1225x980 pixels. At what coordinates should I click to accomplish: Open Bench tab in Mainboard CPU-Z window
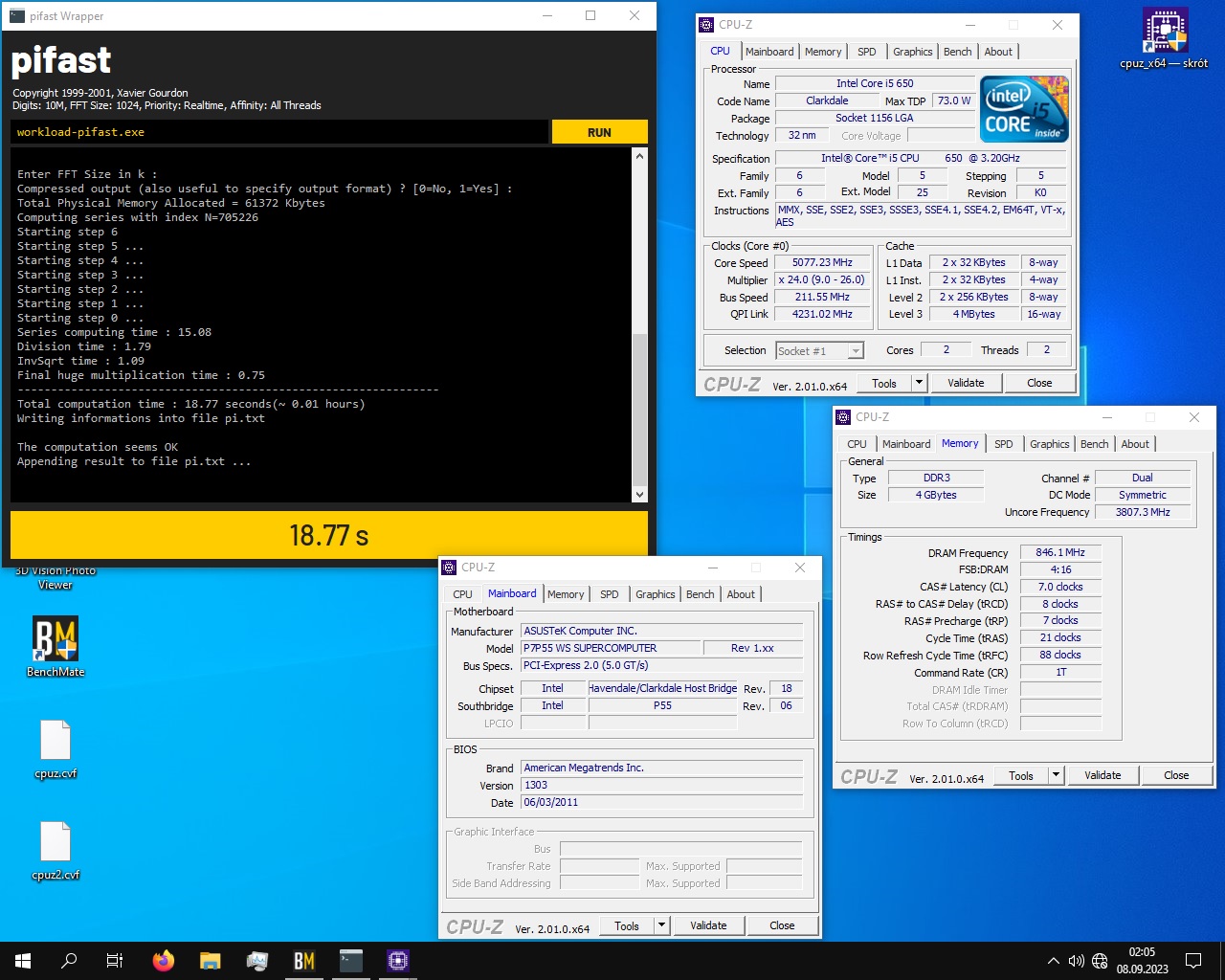tap(701, 594)
